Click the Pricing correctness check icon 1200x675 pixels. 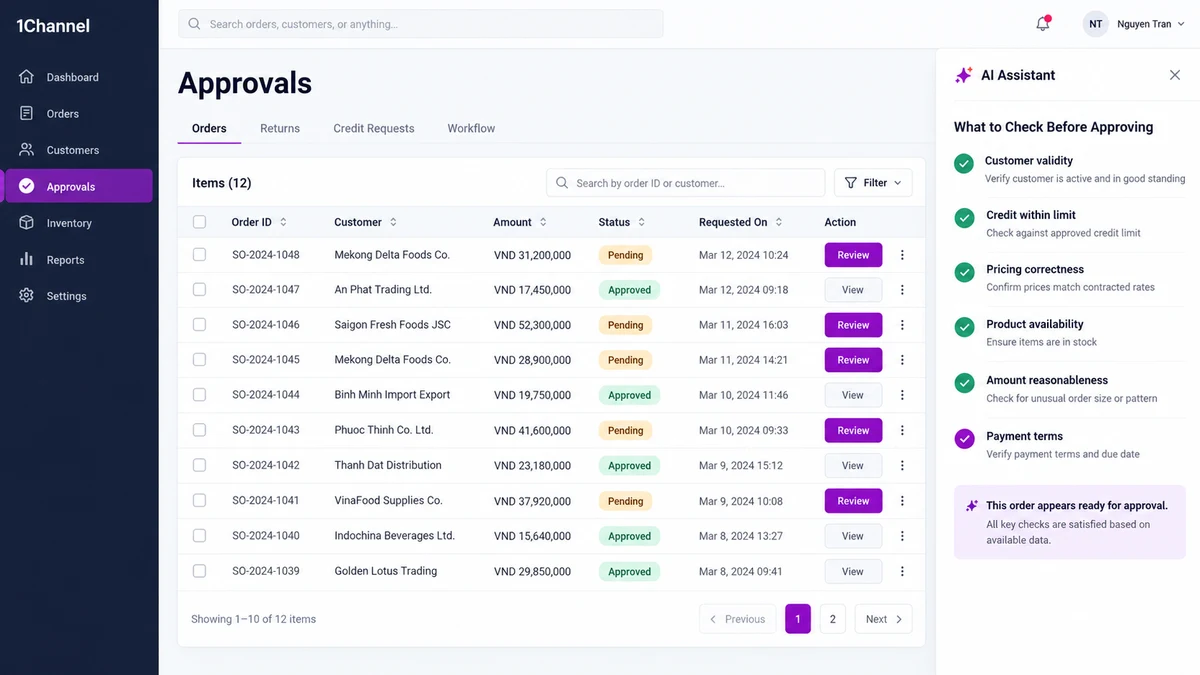click(964, 272)
